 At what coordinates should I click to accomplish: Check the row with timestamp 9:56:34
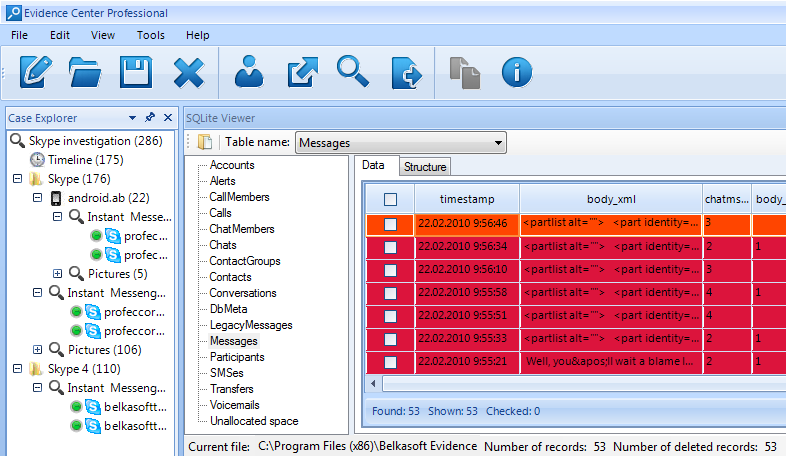(390, 248)
